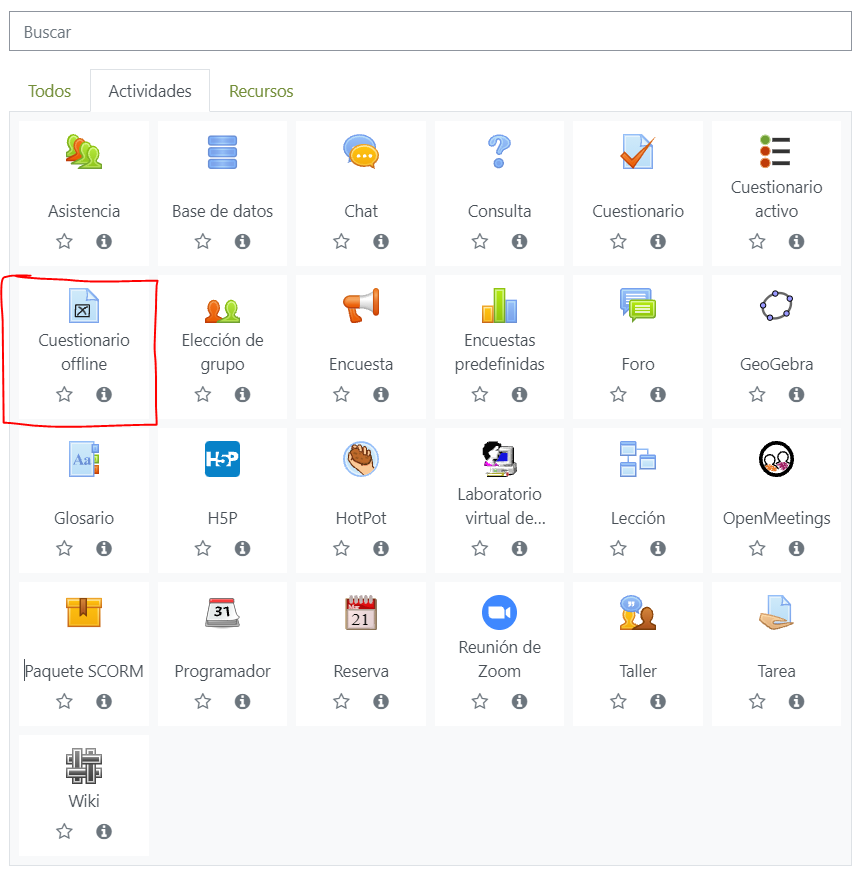Choose the Wiki activity icon
The image size is (862, 875).
click(84, 765)
